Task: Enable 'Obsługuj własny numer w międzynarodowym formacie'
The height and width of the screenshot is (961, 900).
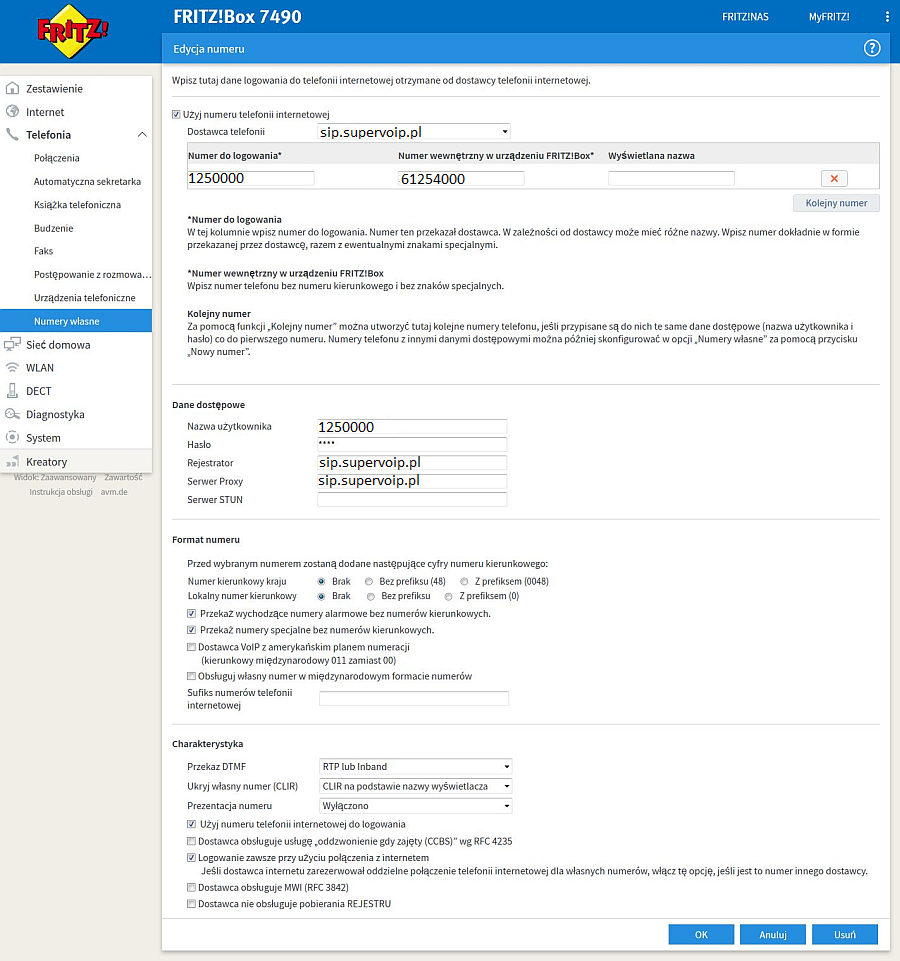Action: coord(191,676)
